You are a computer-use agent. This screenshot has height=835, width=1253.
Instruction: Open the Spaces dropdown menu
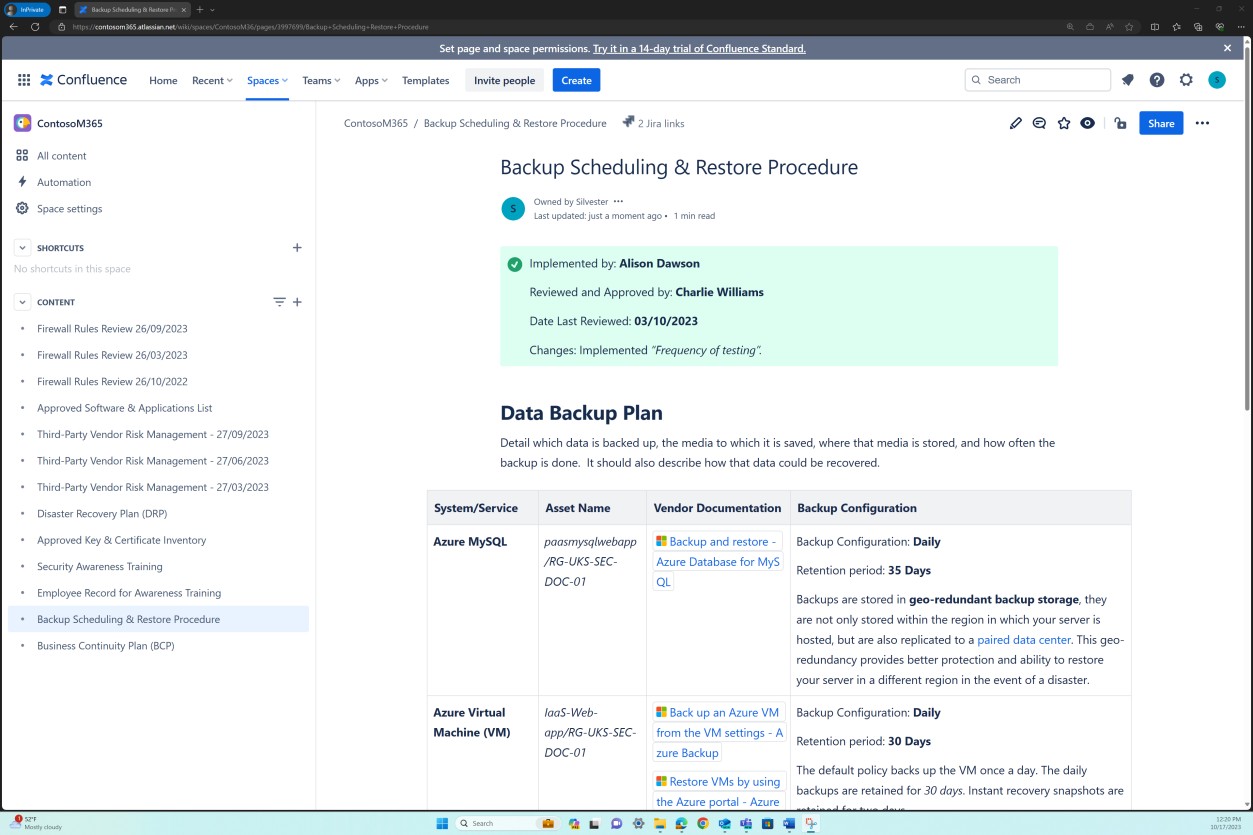click(x=266, y=80)
